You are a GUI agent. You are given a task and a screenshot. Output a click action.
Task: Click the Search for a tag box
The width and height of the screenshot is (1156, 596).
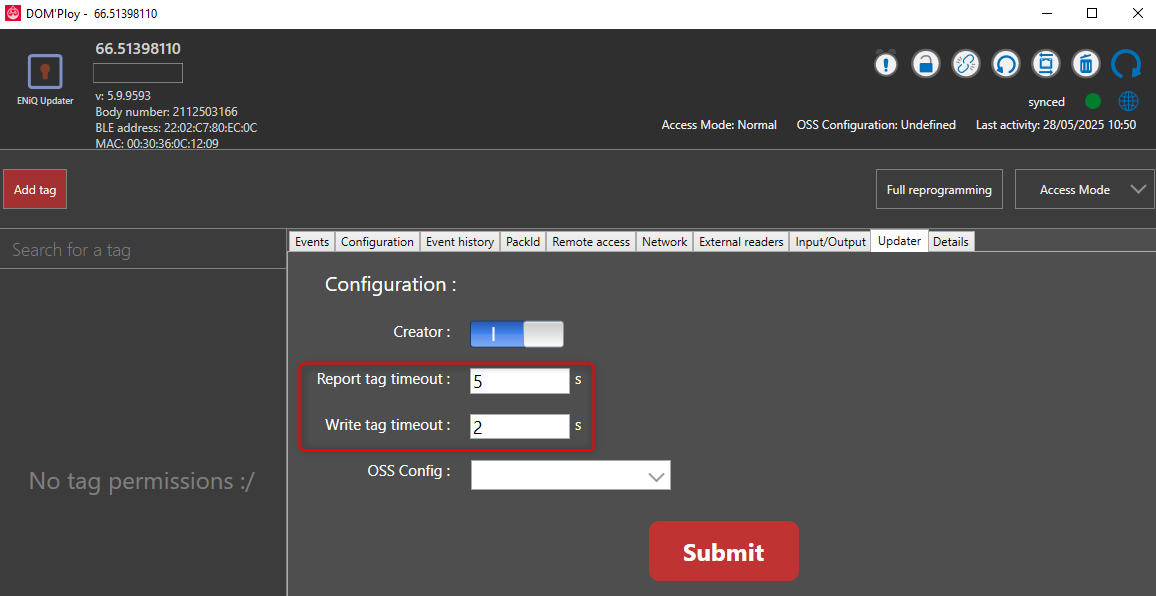click(143, 250)
